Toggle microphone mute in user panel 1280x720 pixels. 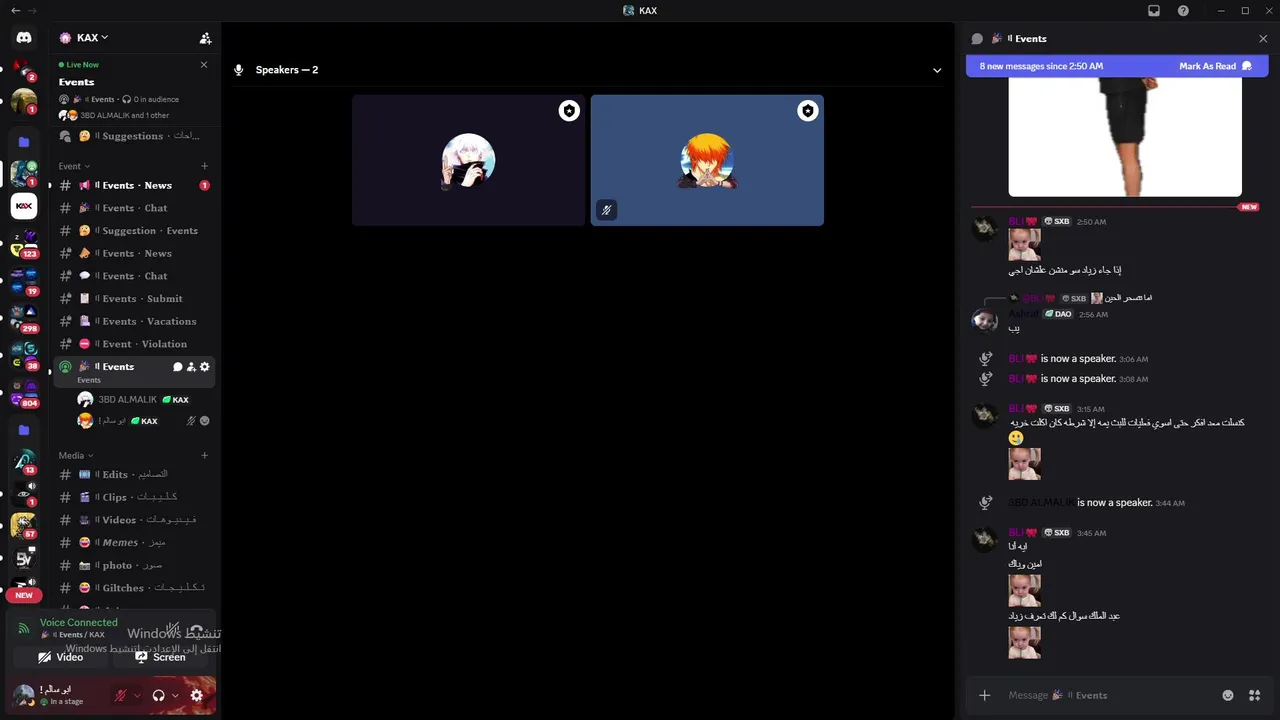point(121,695)
